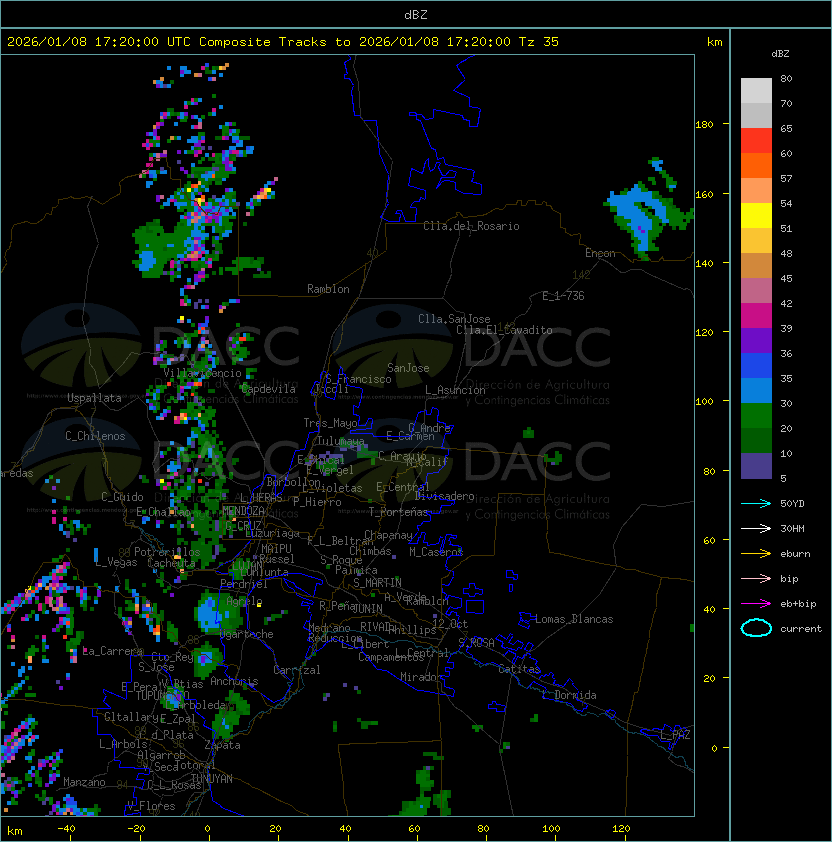Click the bright green swatch below the 30 mark
The width and height of the screenshot is (832, 842).
coord(756,416)
